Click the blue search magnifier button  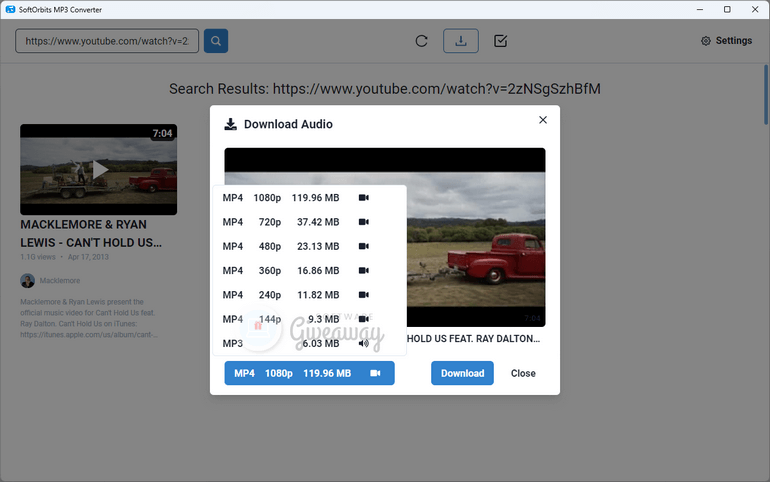pos(216,41)
